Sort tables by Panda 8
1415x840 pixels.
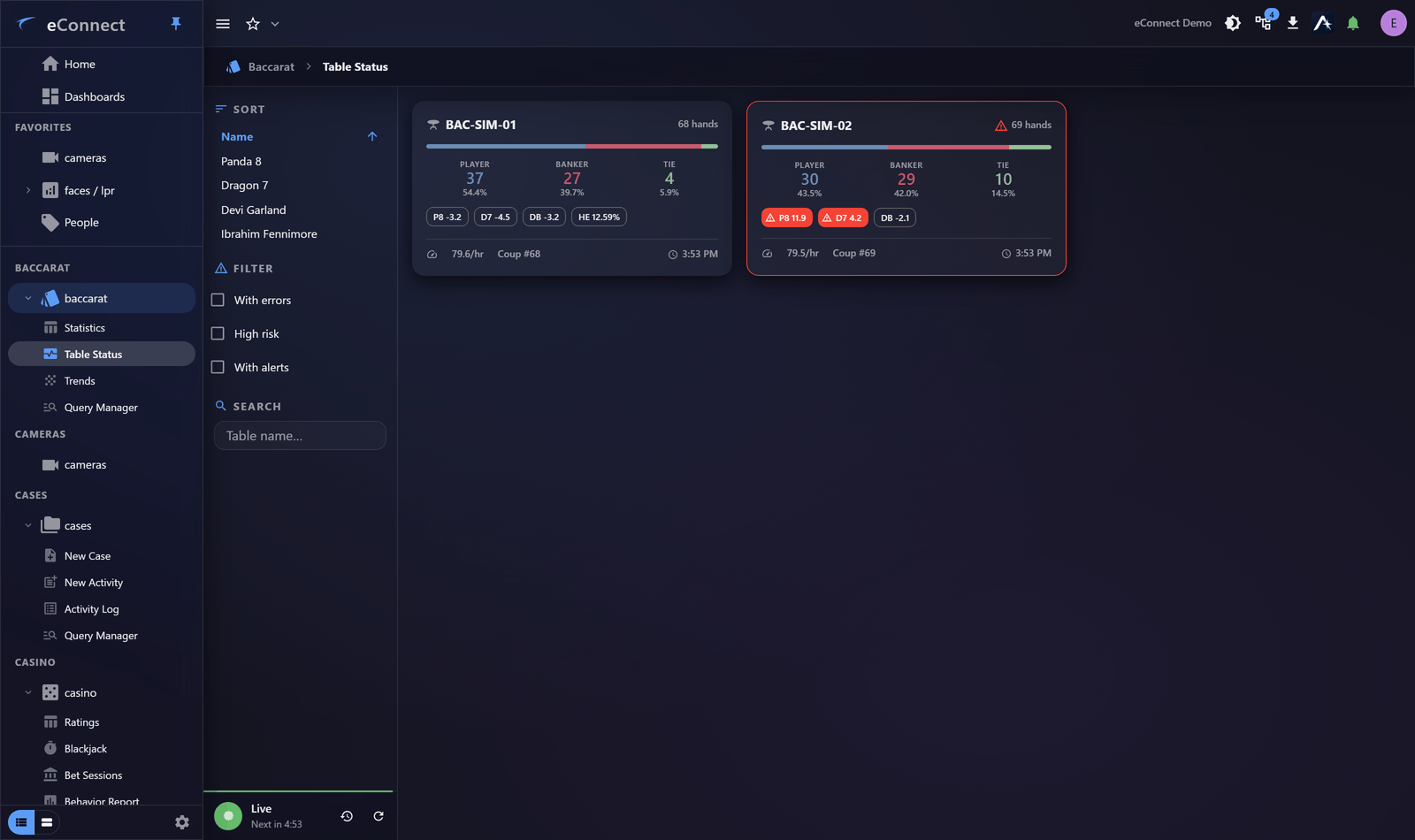(x=241, y=161)
